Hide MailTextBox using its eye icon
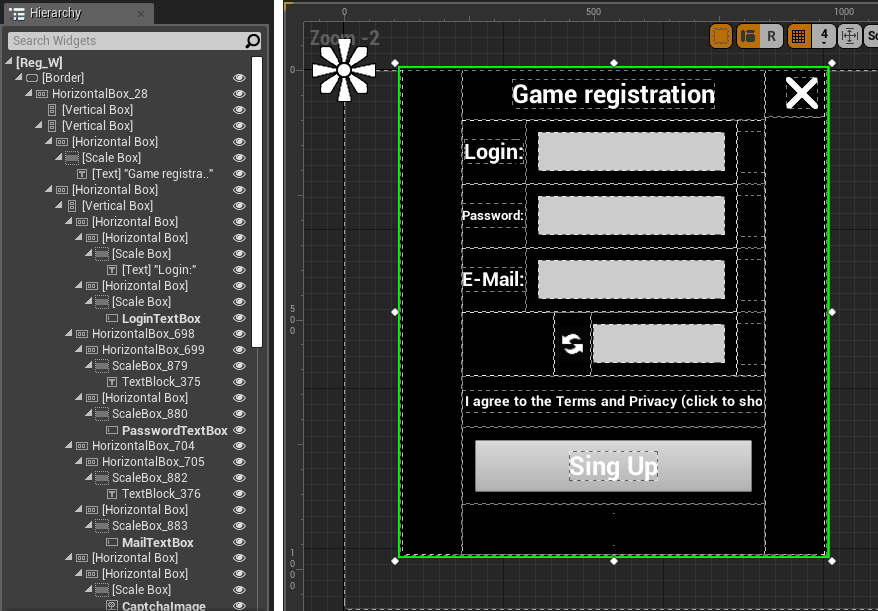The image size is (878, 611). coord(239,542)
